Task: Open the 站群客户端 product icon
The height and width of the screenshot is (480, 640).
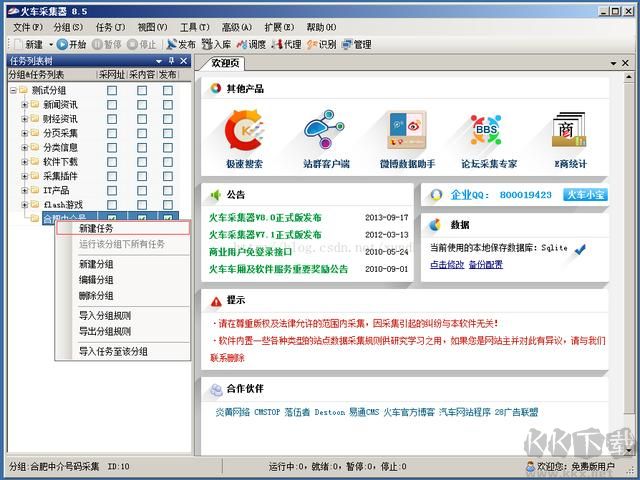Action: [x=325, y=129]
